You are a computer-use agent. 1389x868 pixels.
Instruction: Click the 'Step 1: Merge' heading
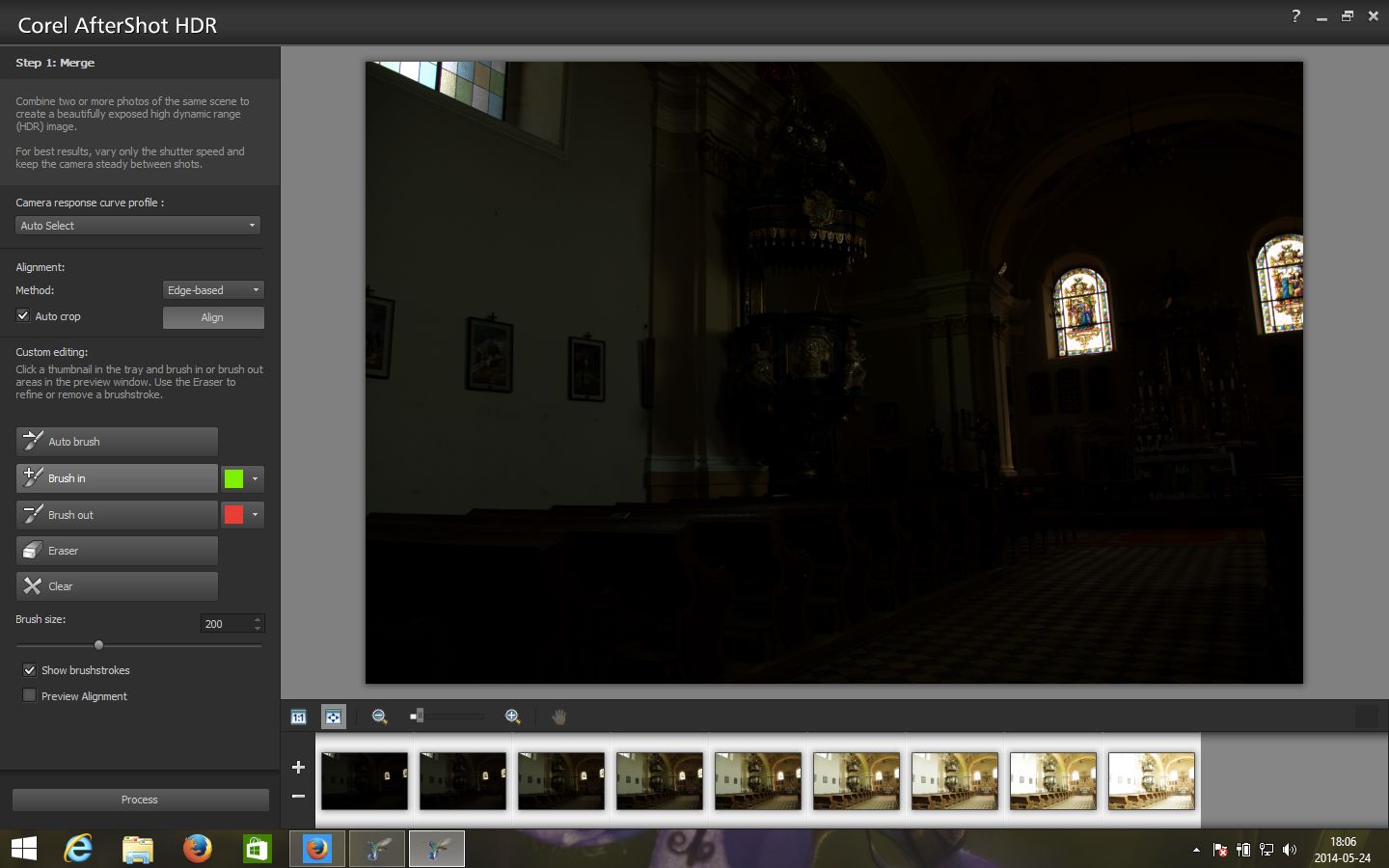[55, 63]
